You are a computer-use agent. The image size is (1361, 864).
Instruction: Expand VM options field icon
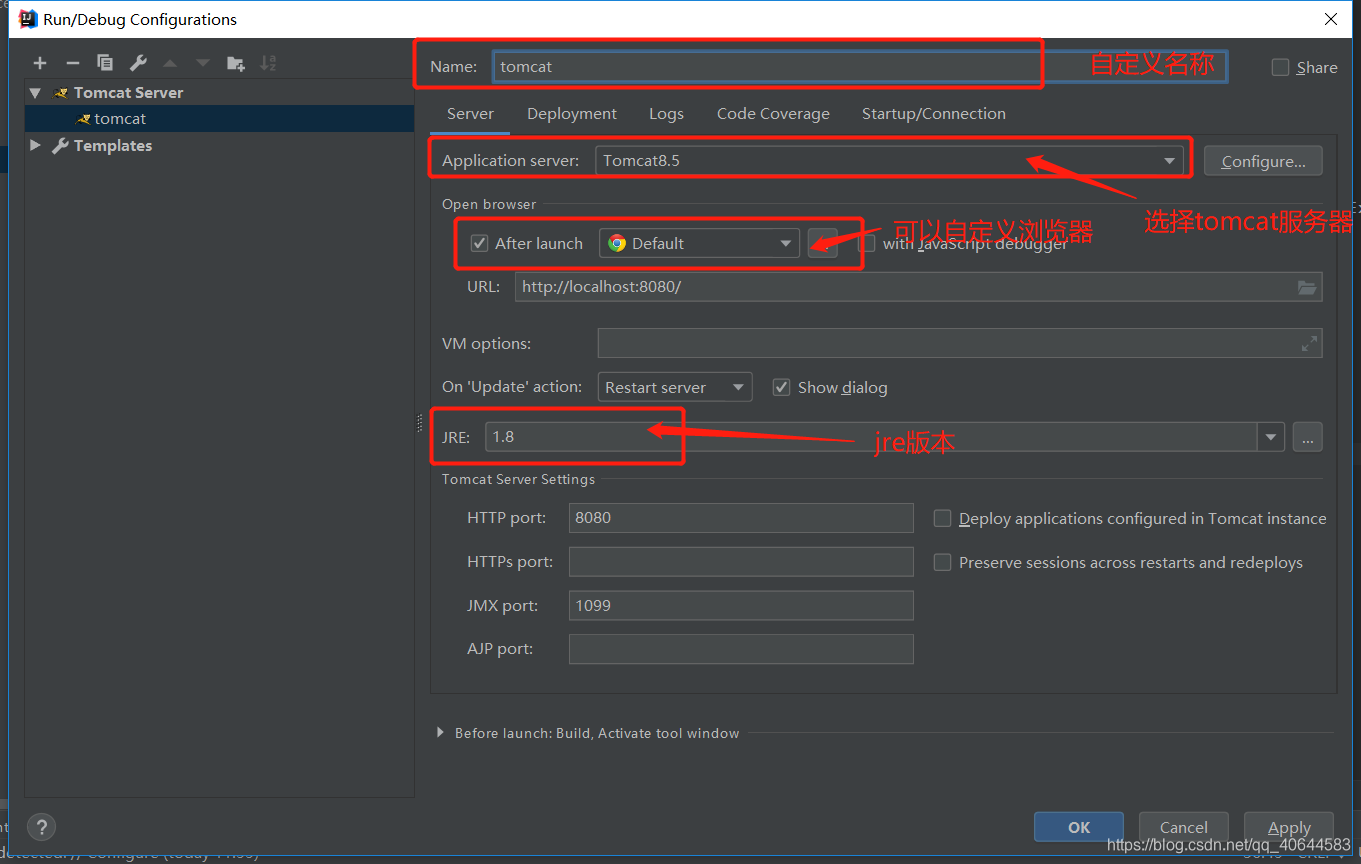[1309, 343]
